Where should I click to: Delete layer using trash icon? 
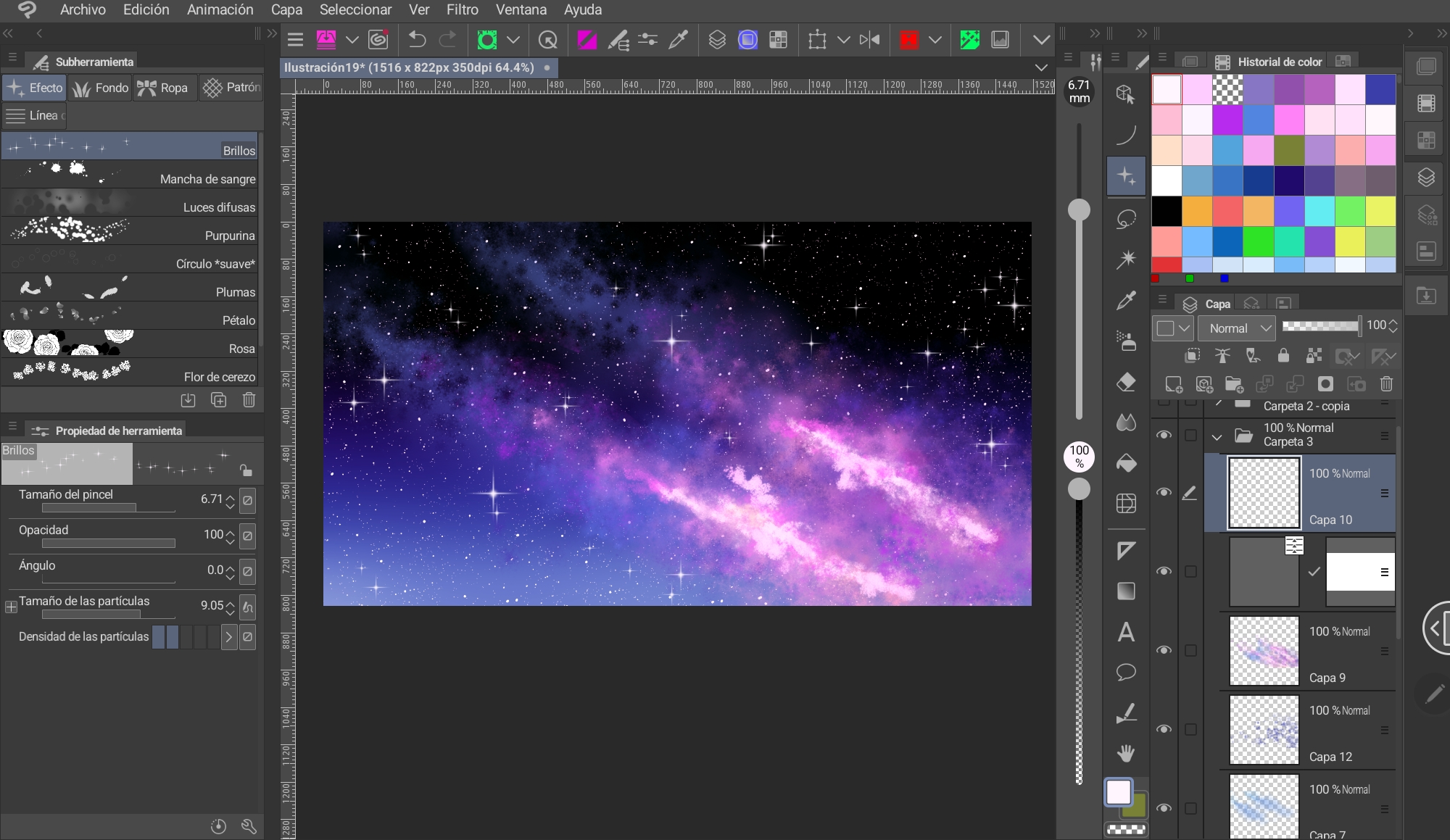(x=1386, y=384)
